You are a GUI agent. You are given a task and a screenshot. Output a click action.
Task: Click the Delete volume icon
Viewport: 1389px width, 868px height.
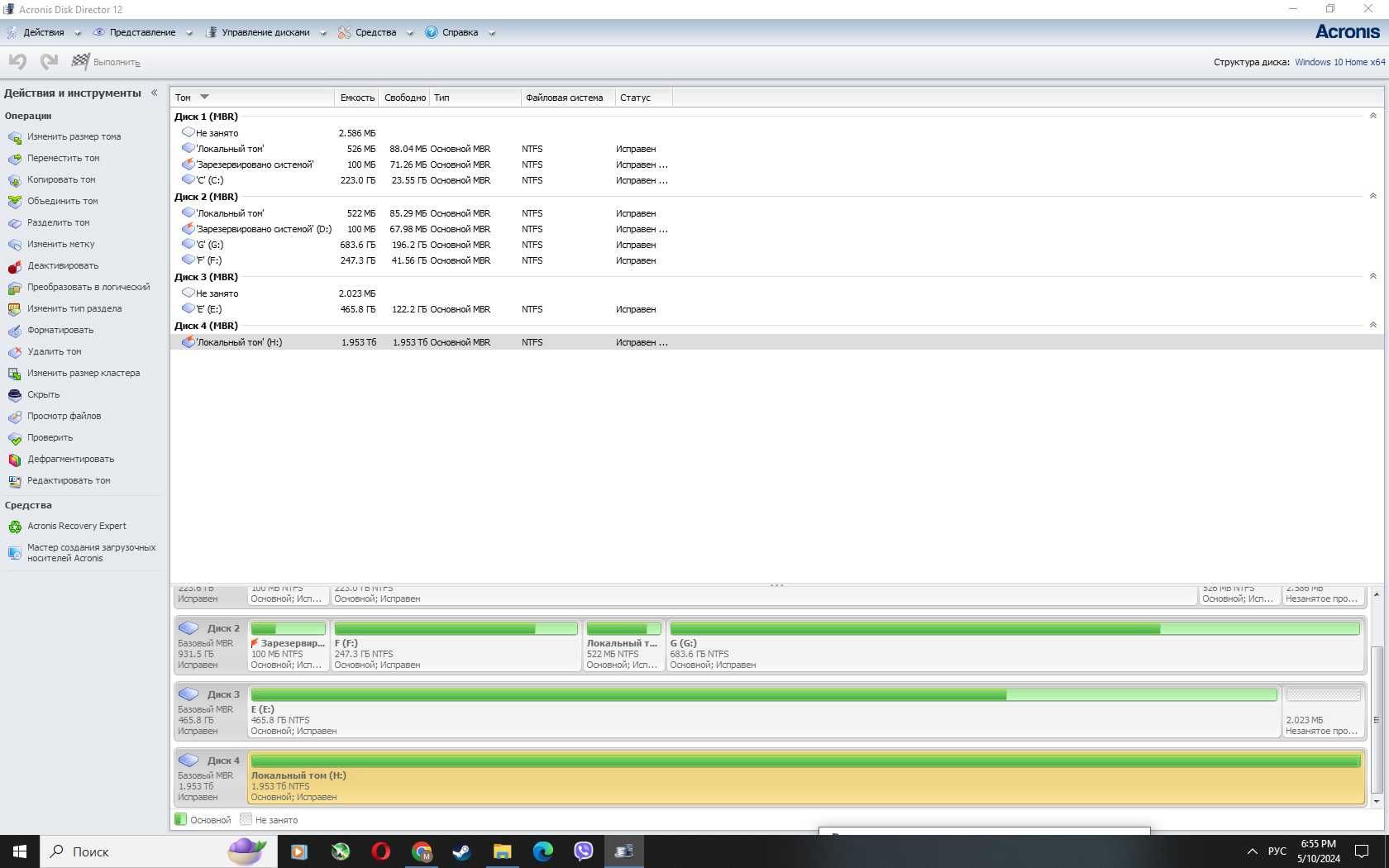pyautogui.click(x=14, y=352)
